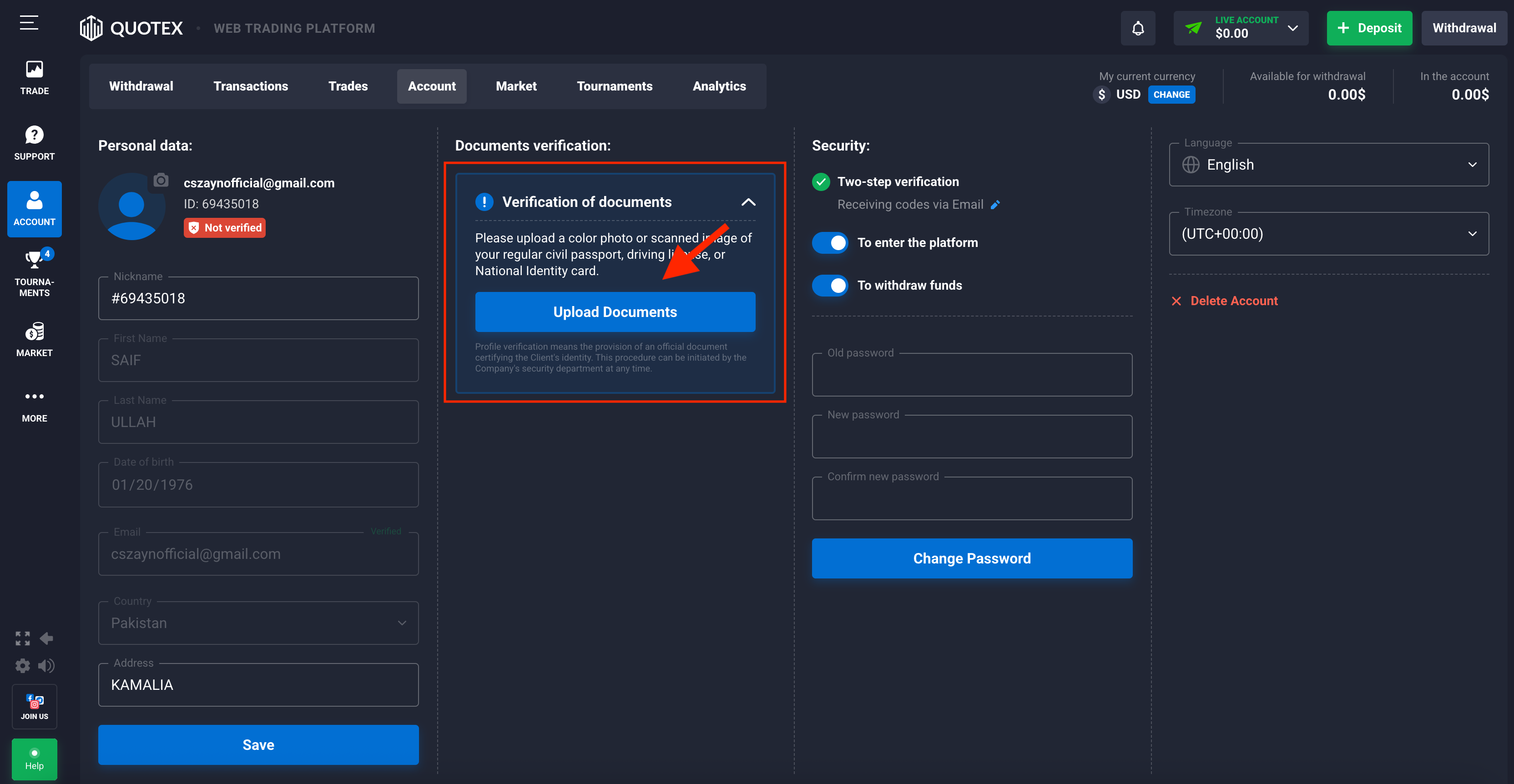Switch to the Transactions tab

250,86
